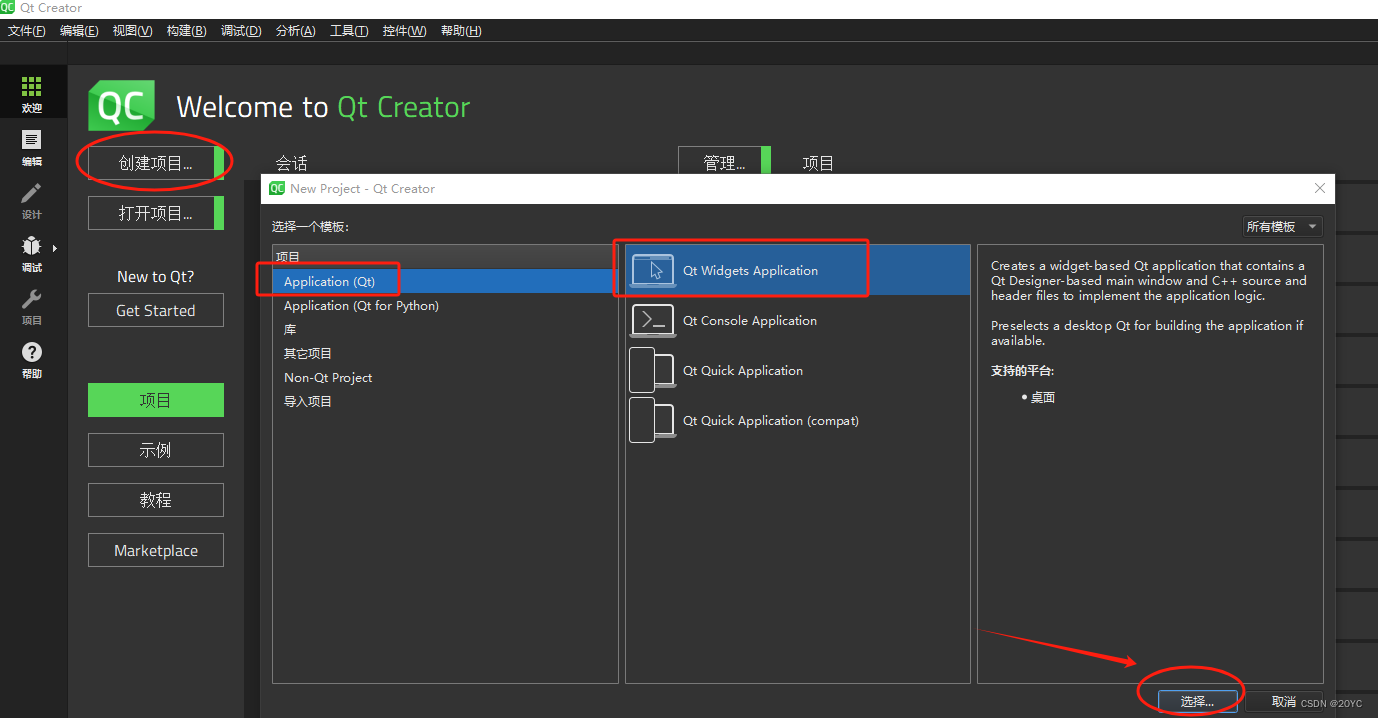1378x718 pixels.
Task: Select the green 项目 tab button
Action: pos(156,400)
